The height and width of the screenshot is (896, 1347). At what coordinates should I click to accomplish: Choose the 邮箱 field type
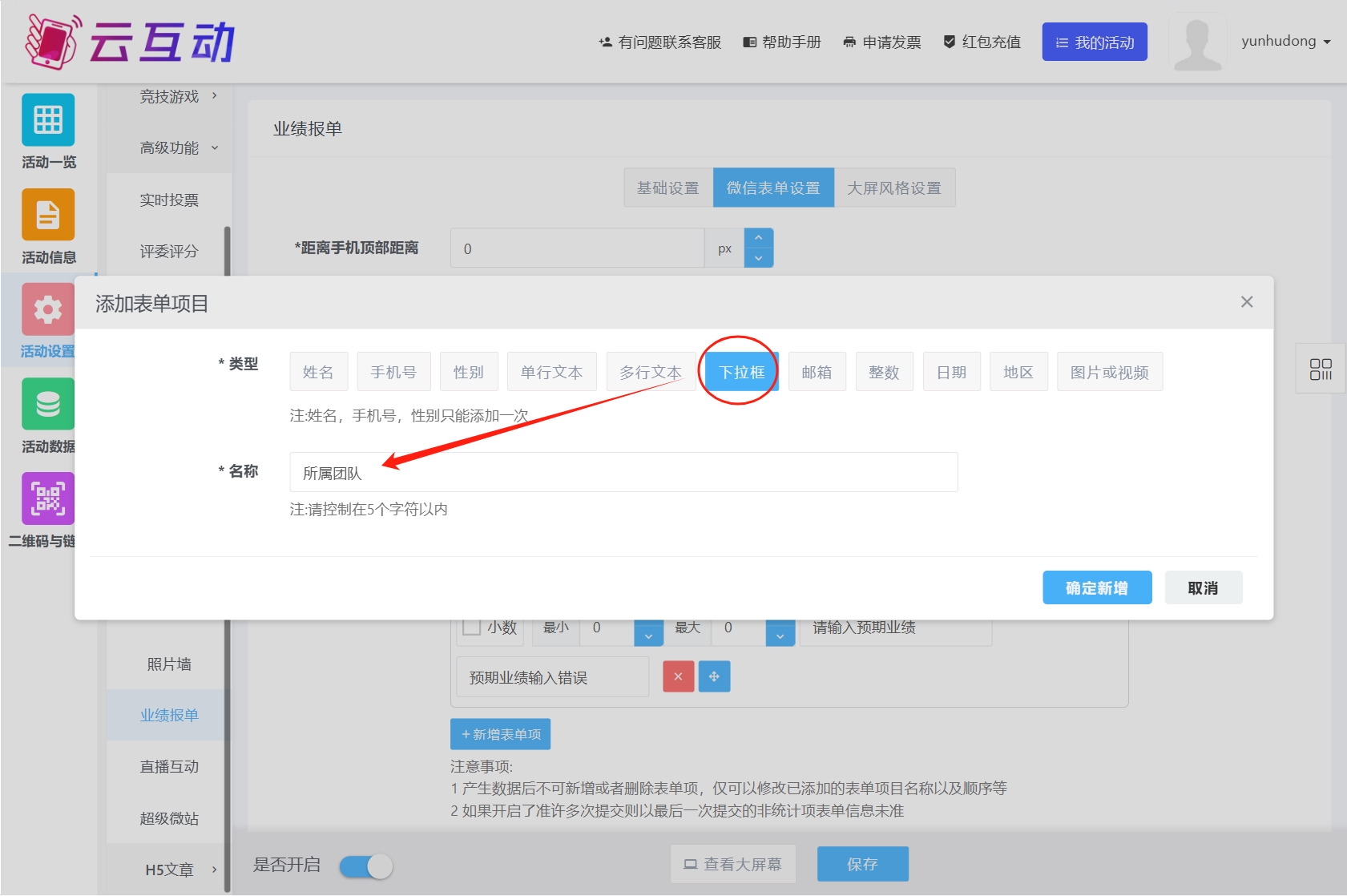point(817,372)
